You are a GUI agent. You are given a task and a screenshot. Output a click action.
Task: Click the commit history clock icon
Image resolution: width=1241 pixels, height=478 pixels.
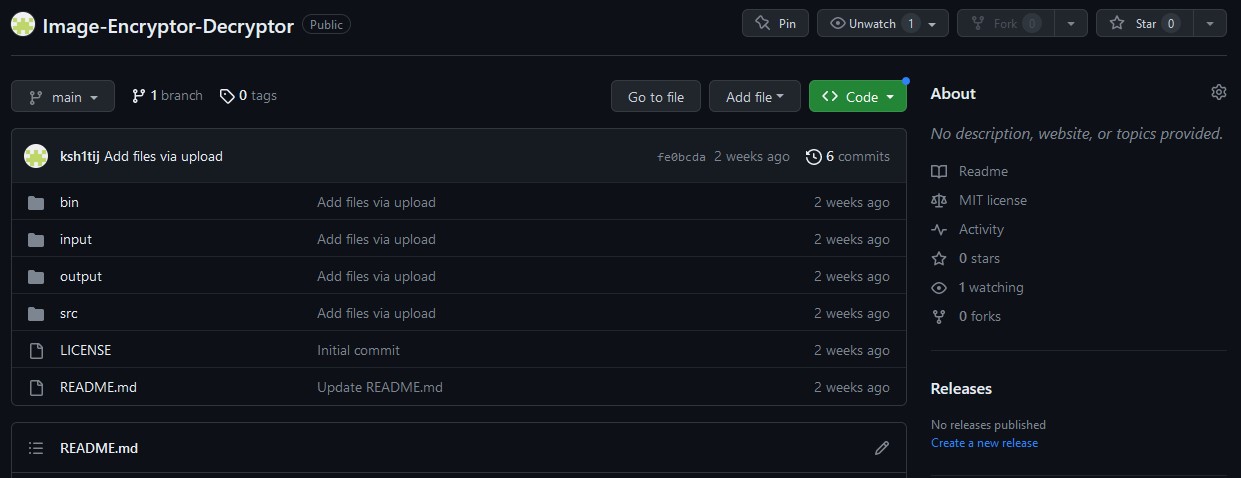813,156
